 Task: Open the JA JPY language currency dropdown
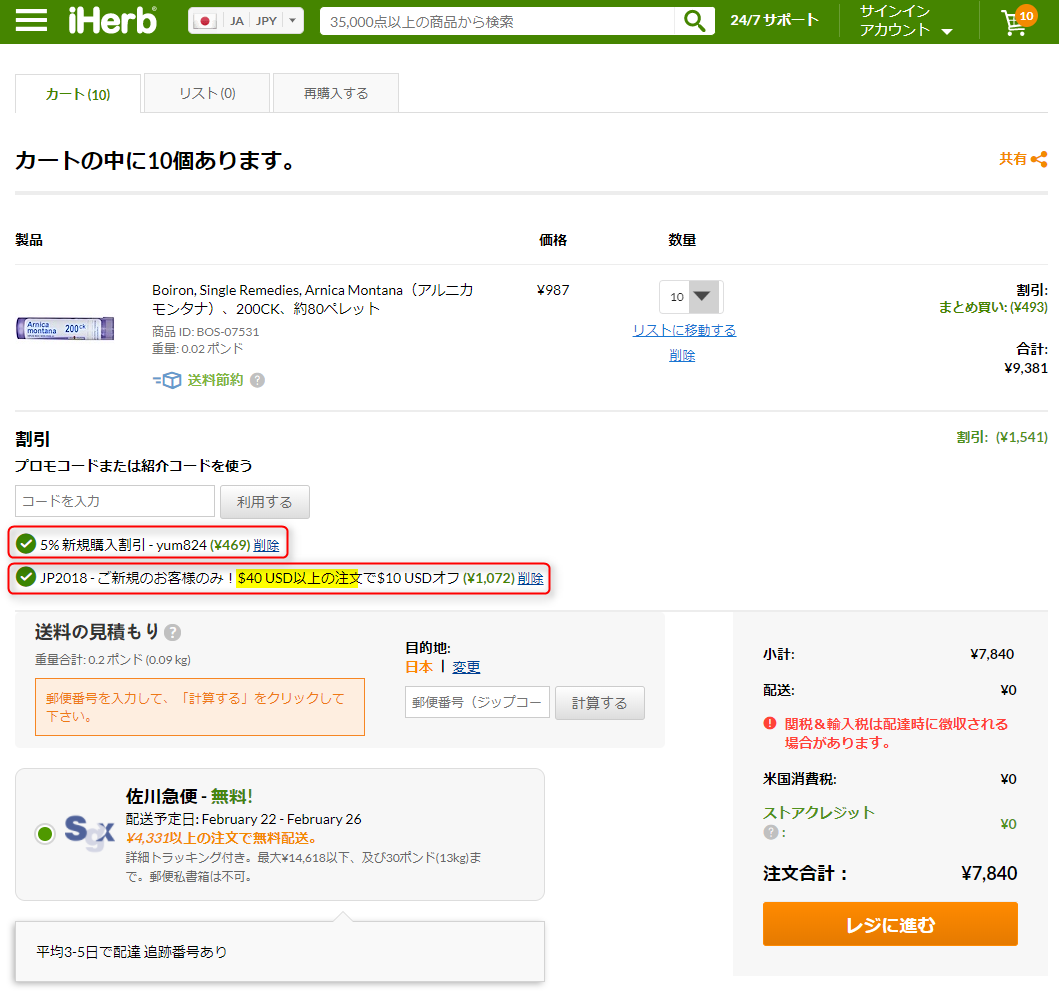click(x=246, y=21)
